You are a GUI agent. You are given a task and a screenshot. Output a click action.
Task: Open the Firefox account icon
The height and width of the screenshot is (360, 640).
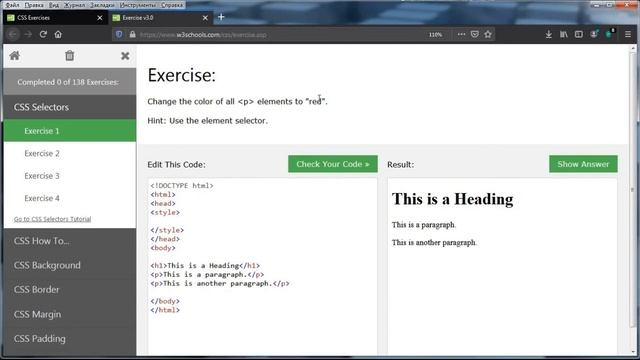pos(594,34)
